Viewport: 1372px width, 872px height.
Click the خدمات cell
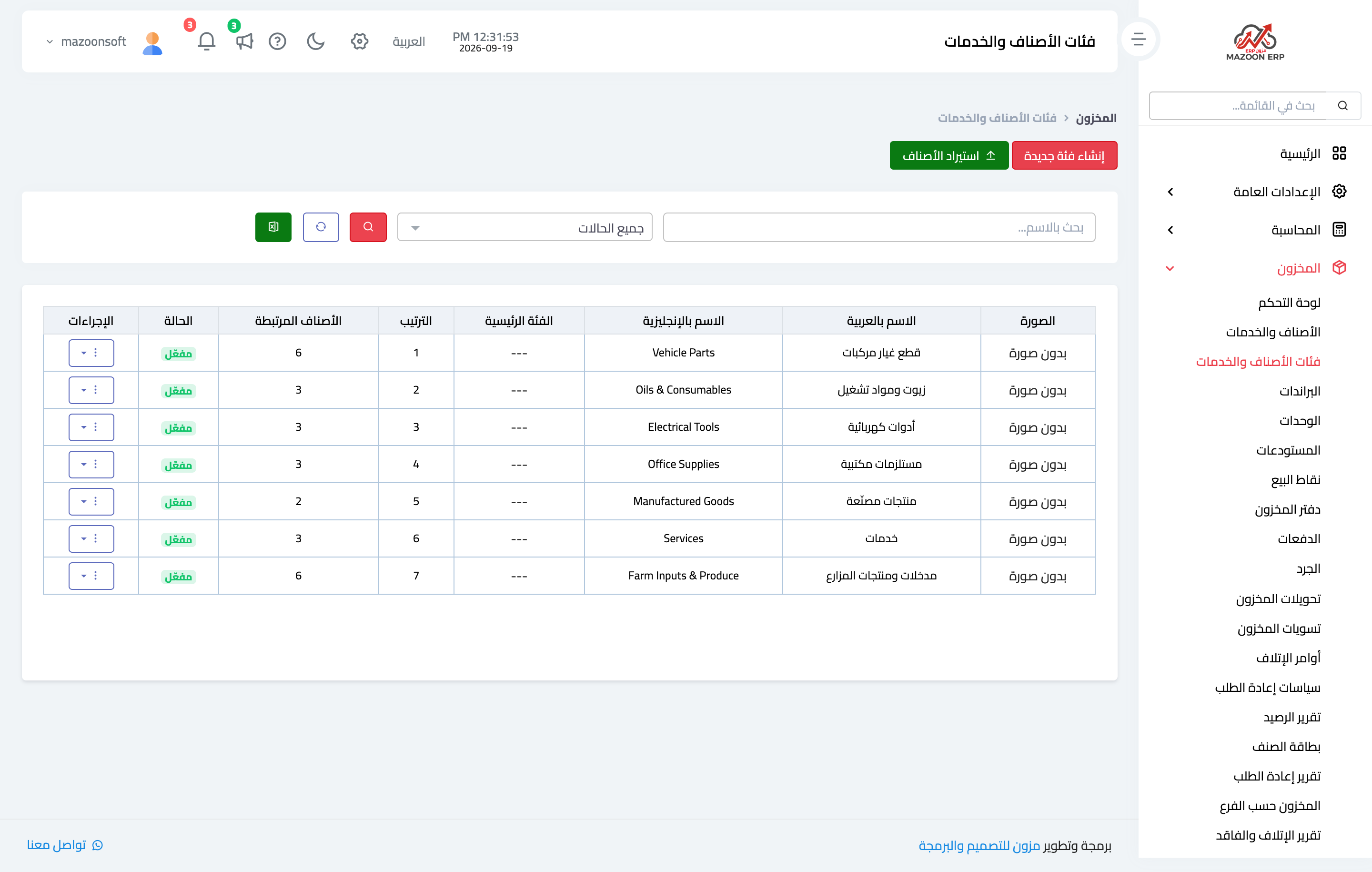(x=881, y=538)
